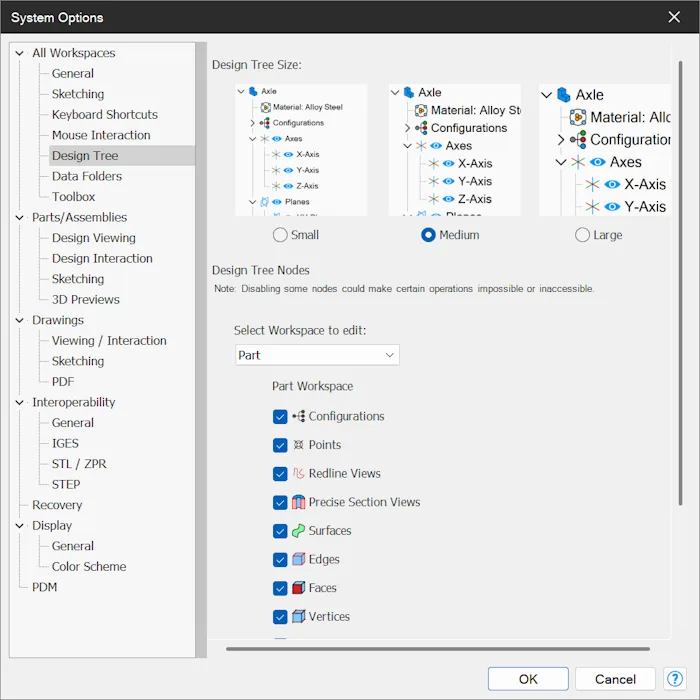This screenshot has height=700, width=700.
Task: Select the Design Tree options page
Action: click(x=121, y=155)
